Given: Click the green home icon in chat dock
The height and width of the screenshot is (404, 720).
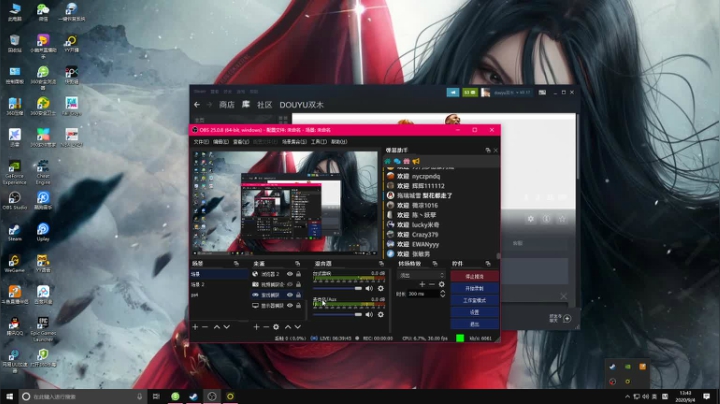Looking at the screenshot, I should click(x=388, y=161).
